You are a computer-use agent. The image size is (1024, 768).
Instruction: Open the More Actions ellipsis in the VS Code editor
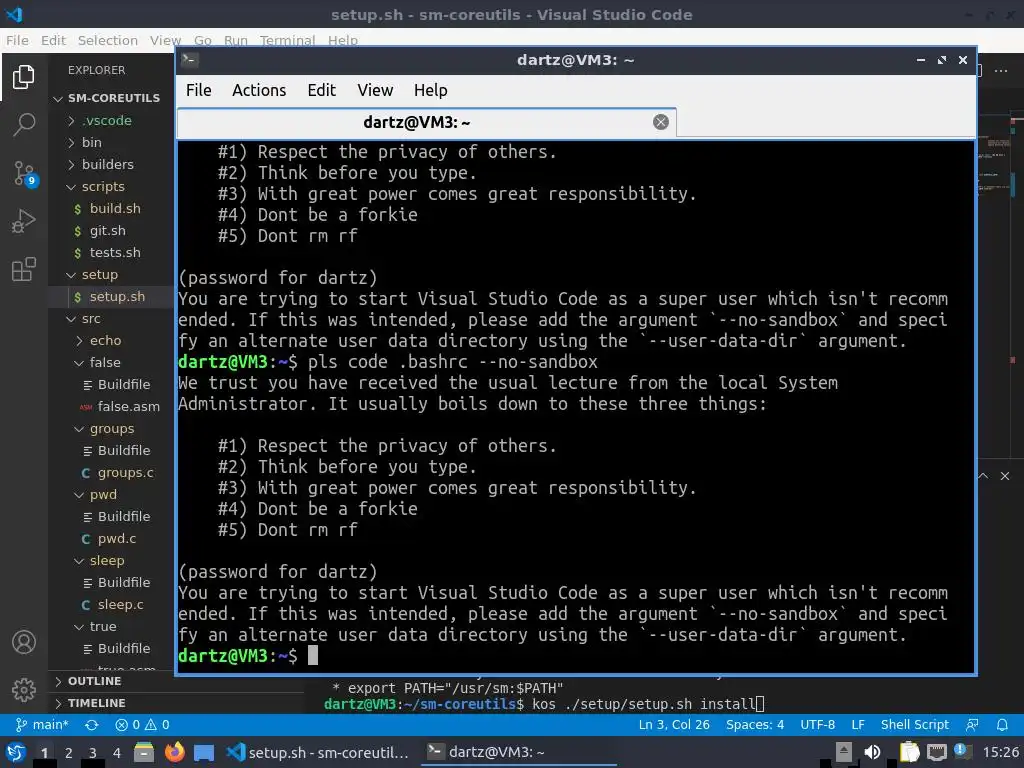tap(1000, 71)
